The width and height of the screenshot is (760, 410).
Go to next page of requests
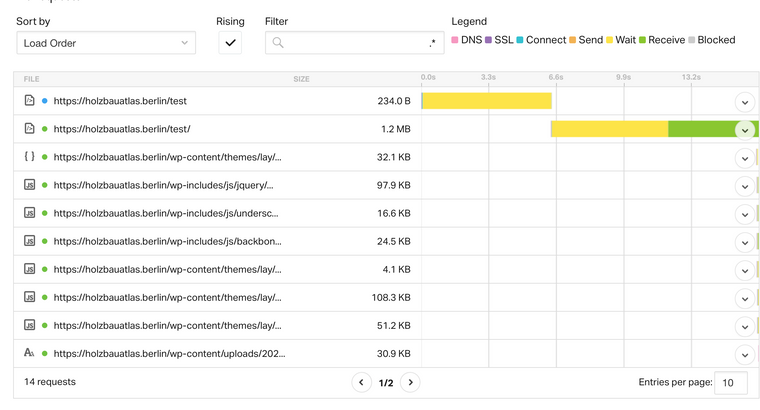point(410,382)
